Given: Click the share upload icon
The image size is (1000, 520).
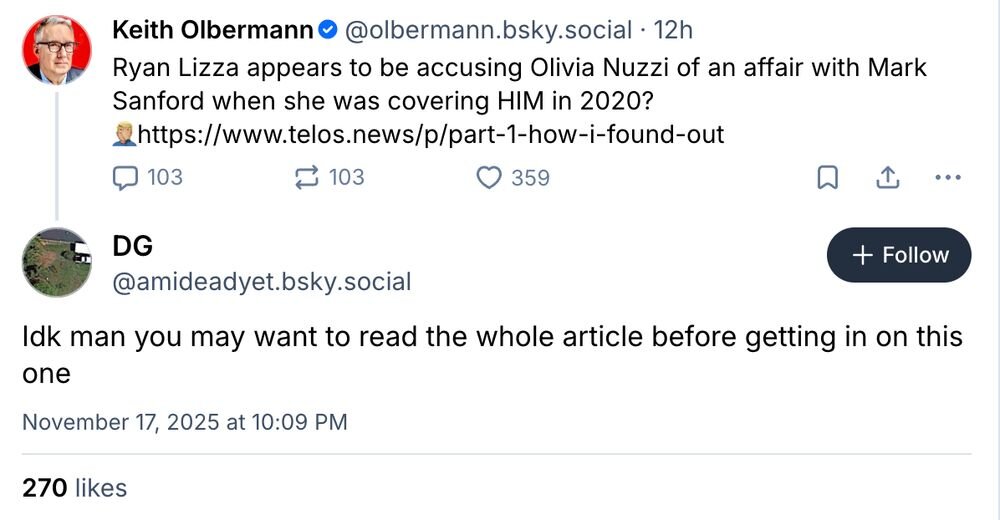Looking at the screenshot, I should coord(886,178).
